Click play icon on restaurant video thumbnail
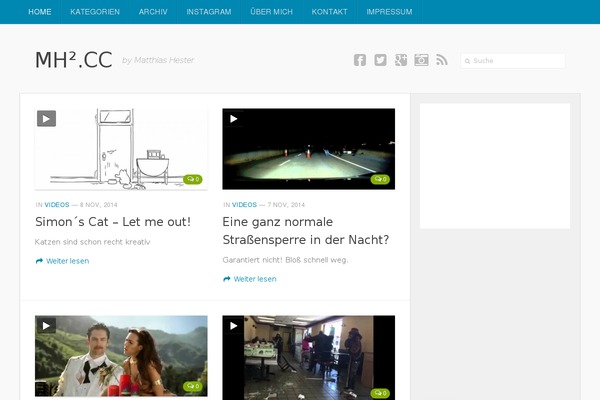The image size is (600, 400). click(x=233, y=326)
